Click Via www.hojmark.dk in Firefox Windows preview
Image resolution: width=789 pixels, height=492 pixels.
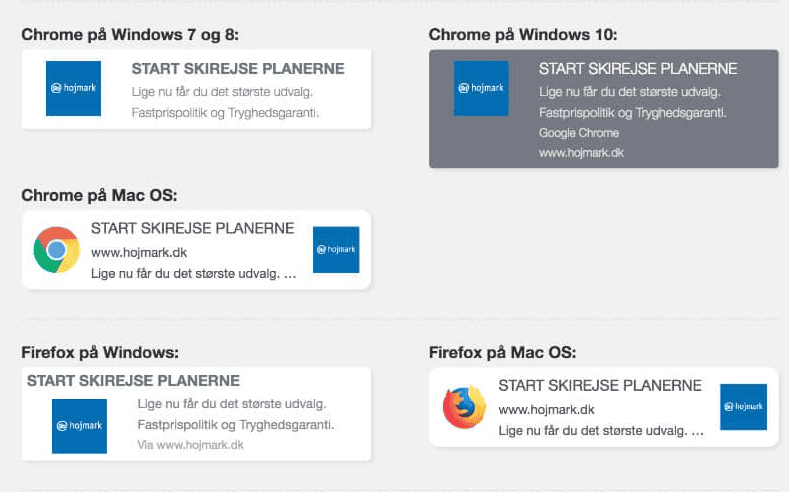coord(190,445)
